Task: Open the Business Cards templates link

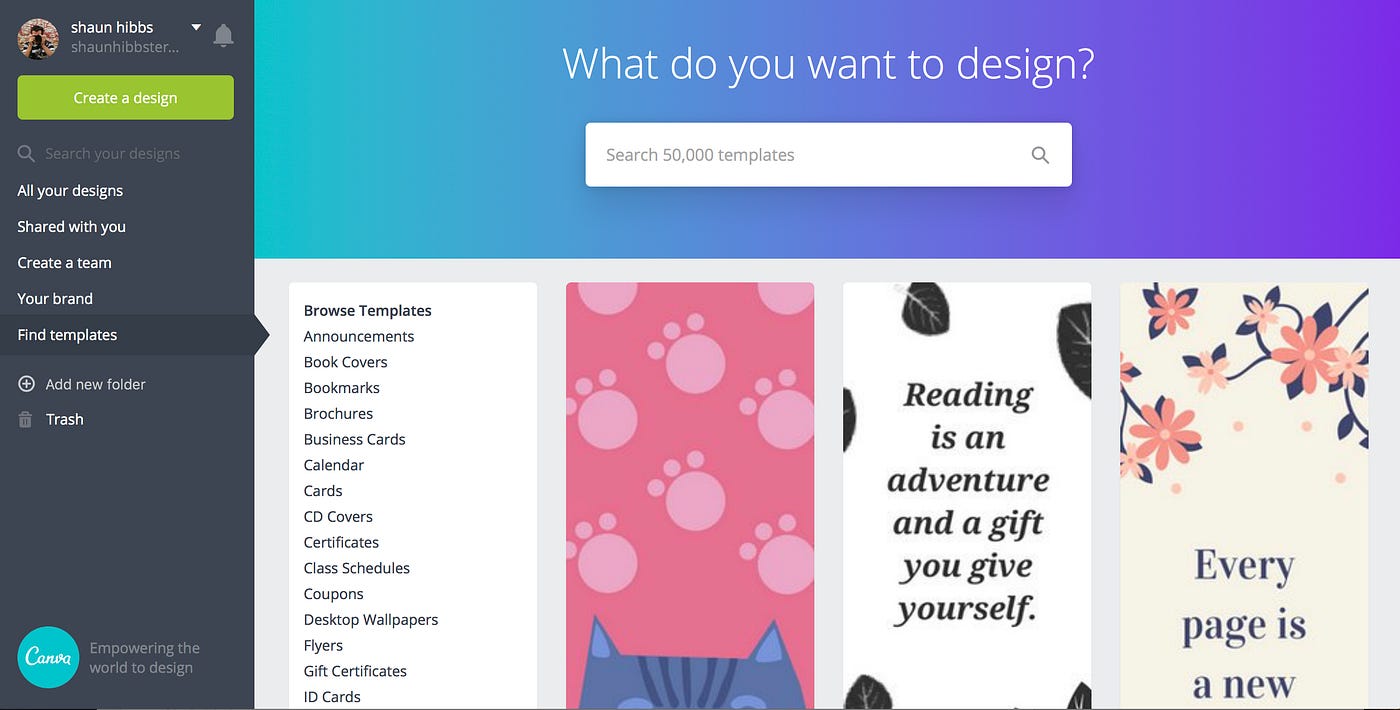Action: click(x=355, y=440)
